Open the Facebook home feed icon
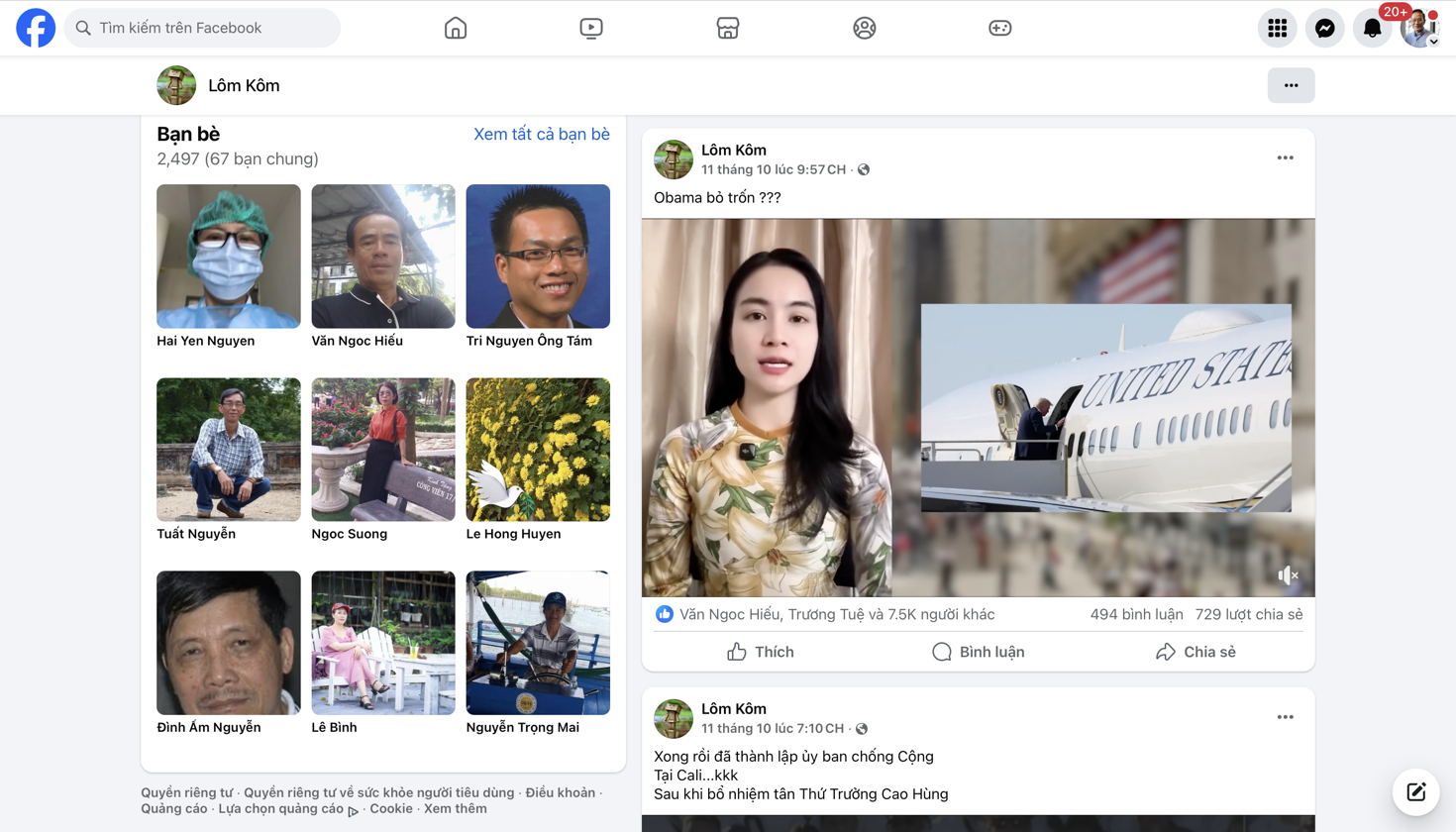This screenshot has width=1456, height=832. click(x=456, y=28)
